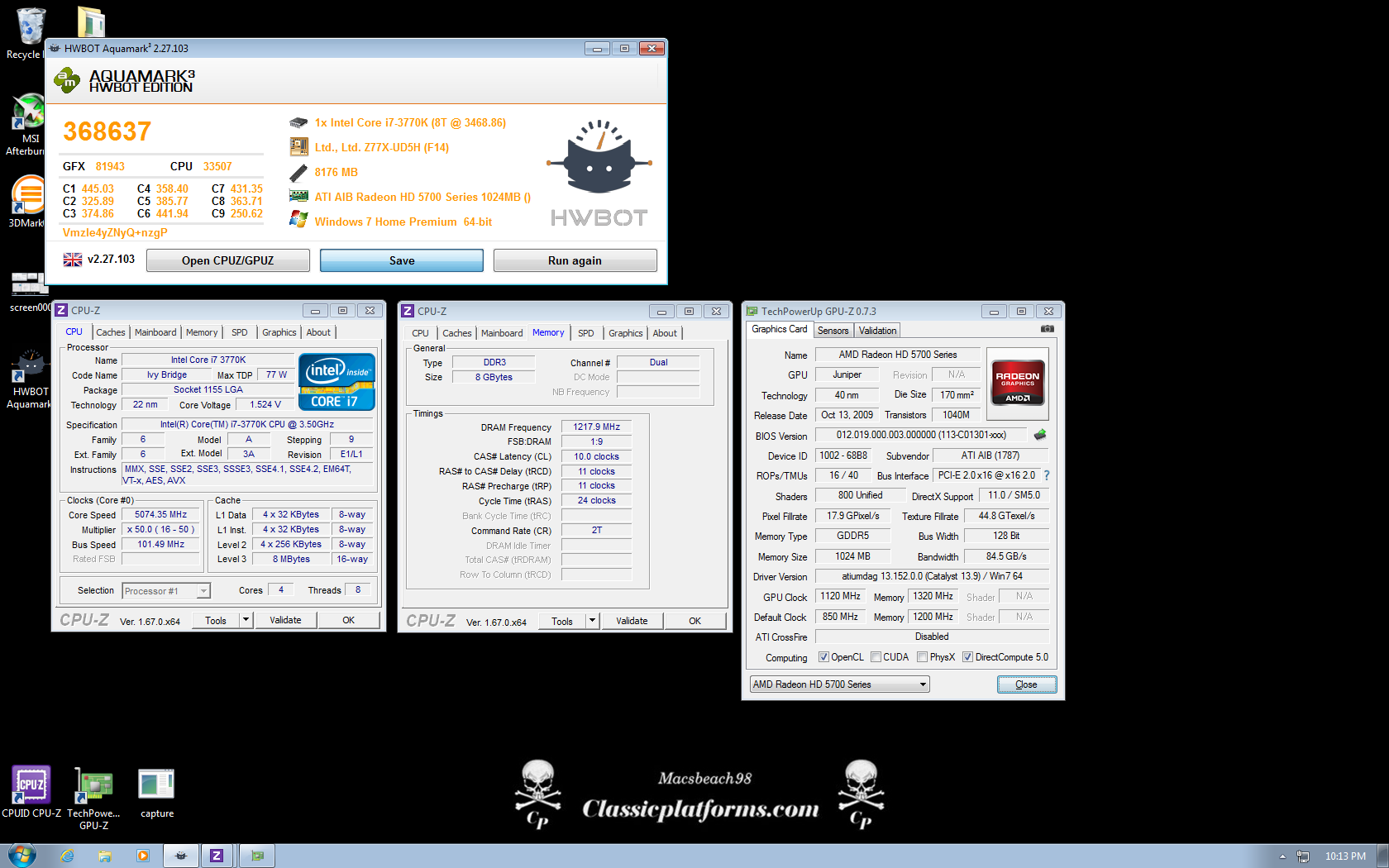1389x868 pixels.
Task: Switch to CPU-Z taskbar button
Action: pos(217,856)
